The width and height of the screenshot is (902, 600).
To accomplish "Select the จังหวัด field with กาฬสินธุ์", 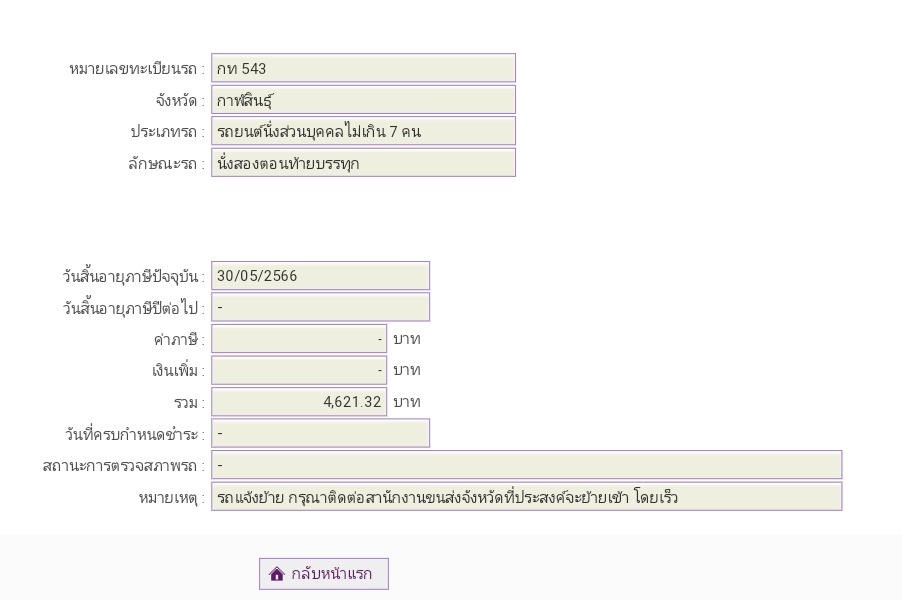I will click(x=363, y=100).
